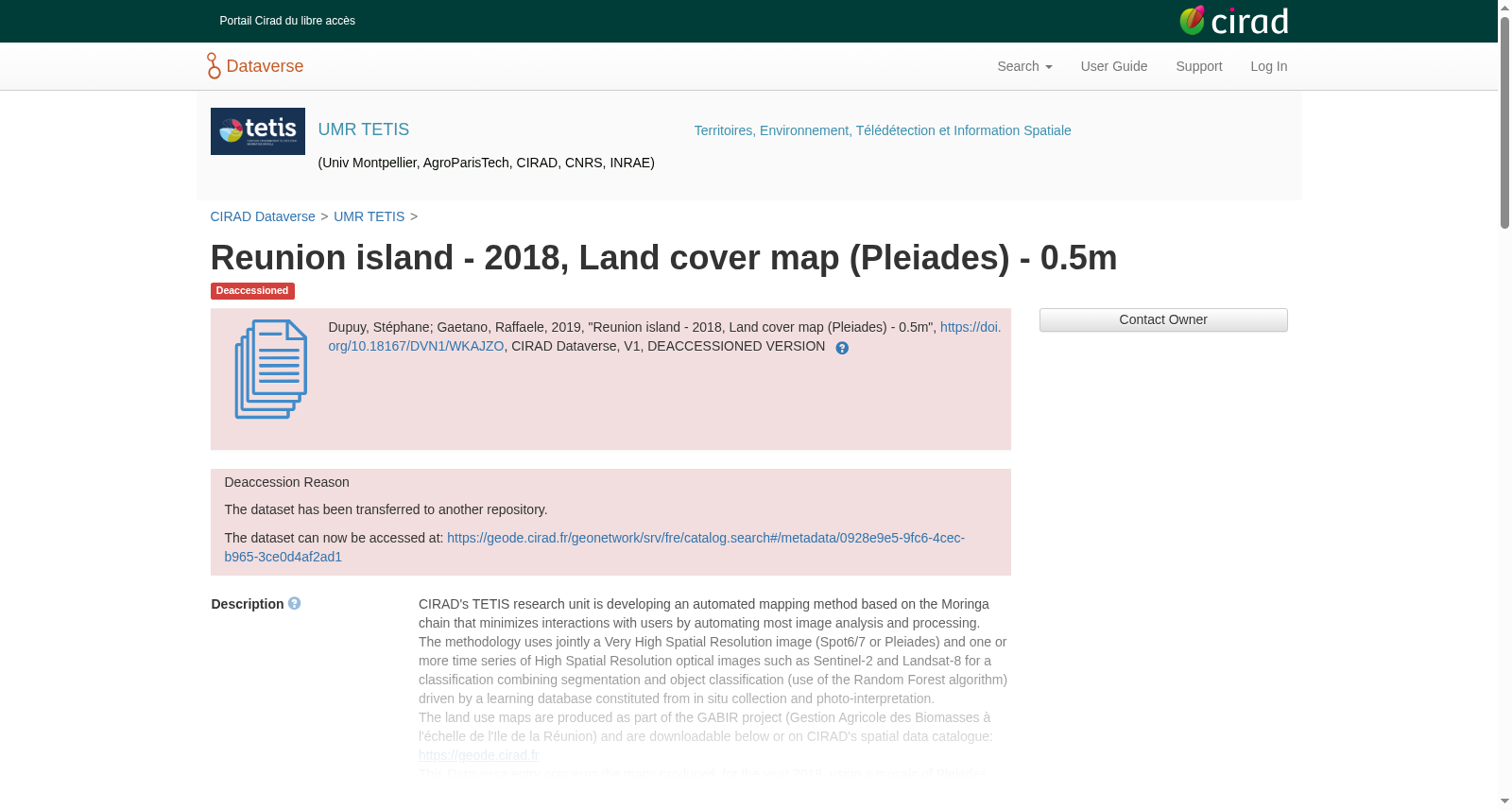The height and width of the screenshot is (810, 1512).
Task: Open the Cirad logo in top bar
Action: 1233,20
